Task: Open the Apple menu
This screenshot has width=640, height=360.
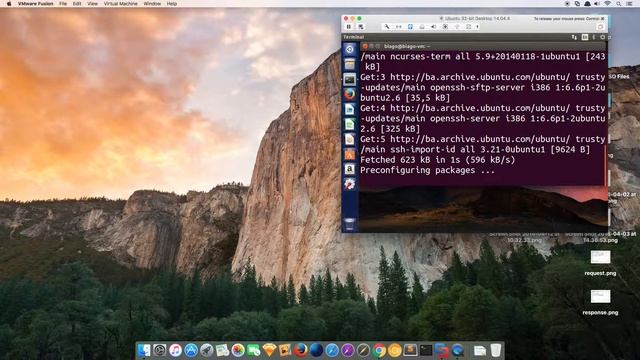Action: (9, 4)
